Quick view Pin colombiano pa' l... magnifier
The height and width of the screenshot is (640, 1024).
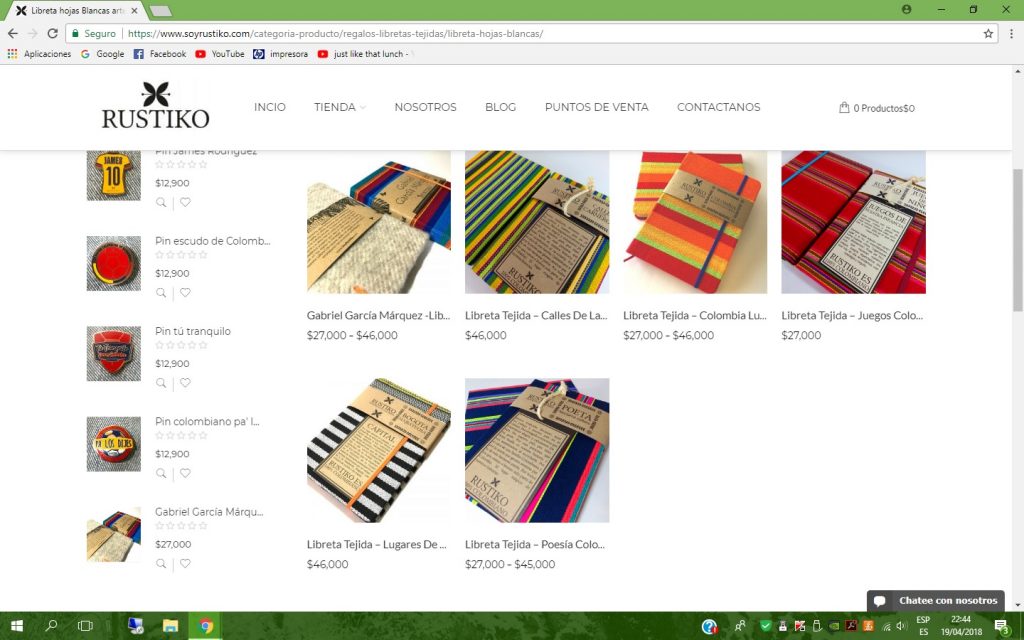[161, 473]
